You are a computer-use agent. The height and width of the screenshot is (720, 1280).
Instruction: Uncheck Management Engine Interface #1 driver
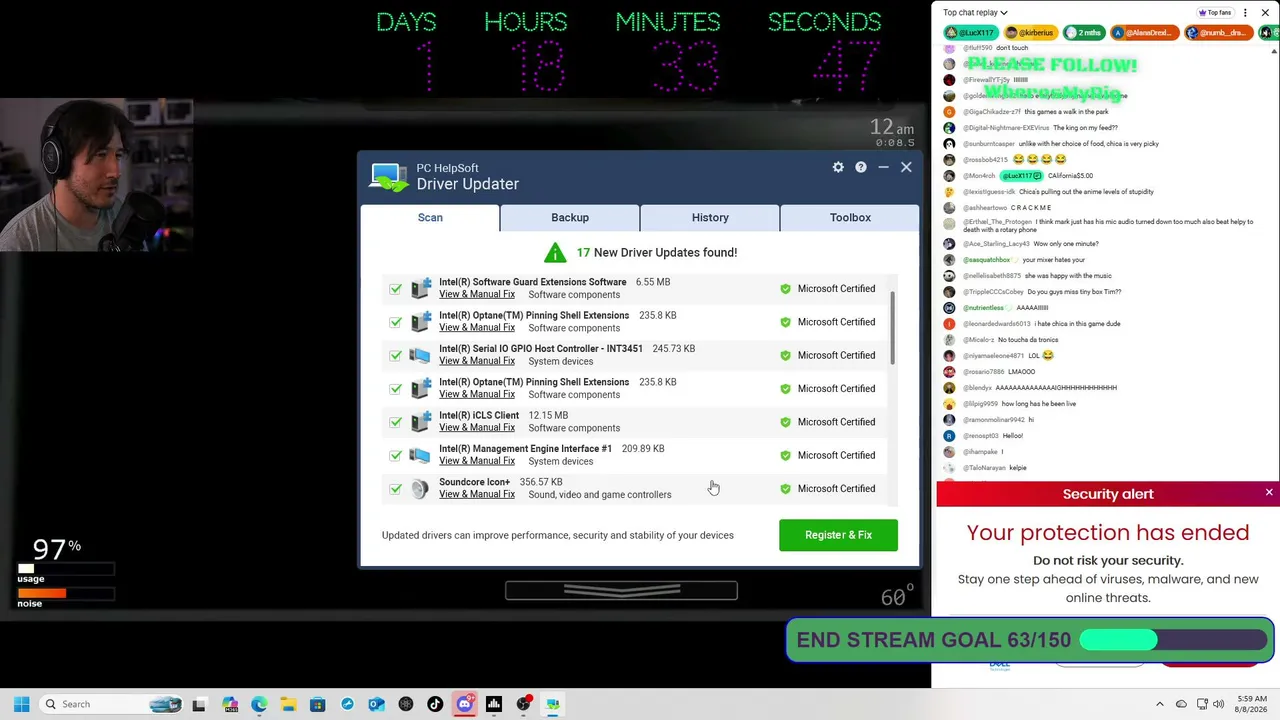[x=396, y=455]
